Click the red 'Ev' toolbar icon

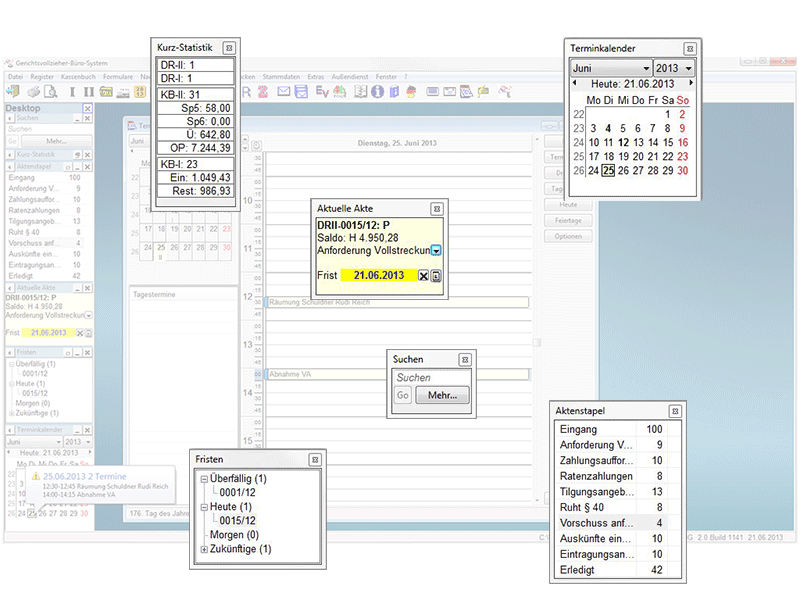point(322,92)
